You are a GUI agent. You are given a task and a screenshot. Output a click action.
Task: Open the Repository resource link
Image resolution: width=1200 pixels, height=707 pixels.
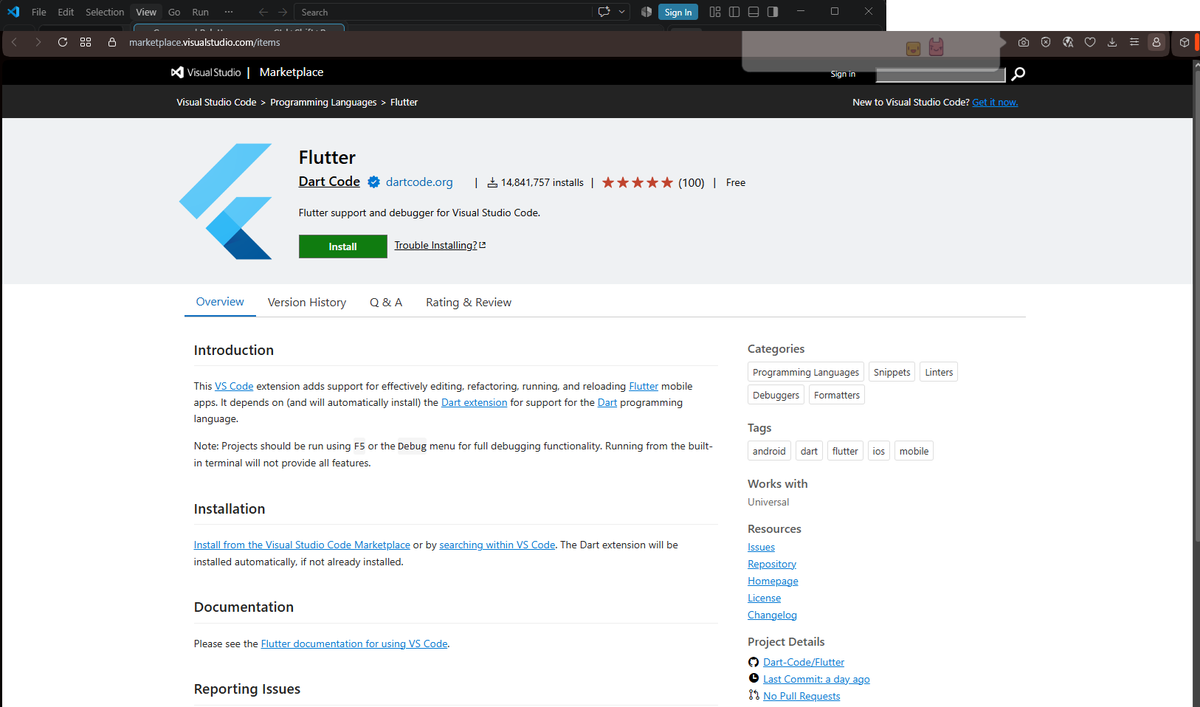tap(772, 564)
